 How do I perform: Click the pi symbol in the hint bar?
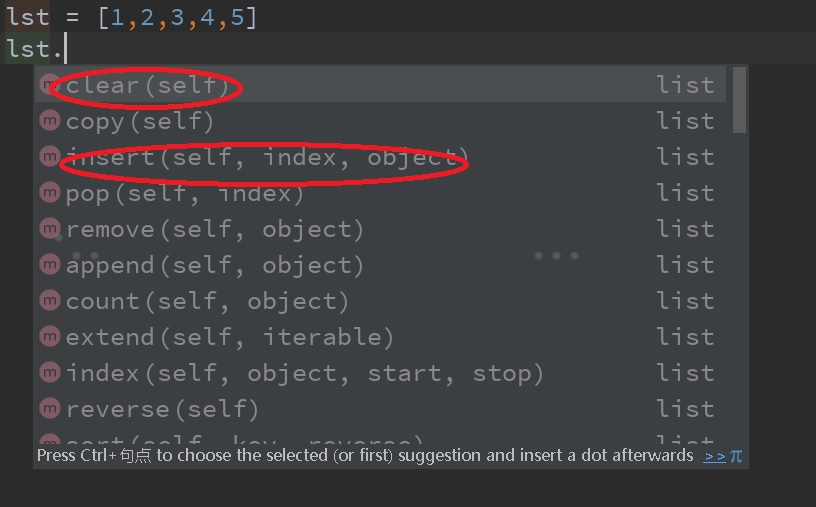tap(736, 456)
